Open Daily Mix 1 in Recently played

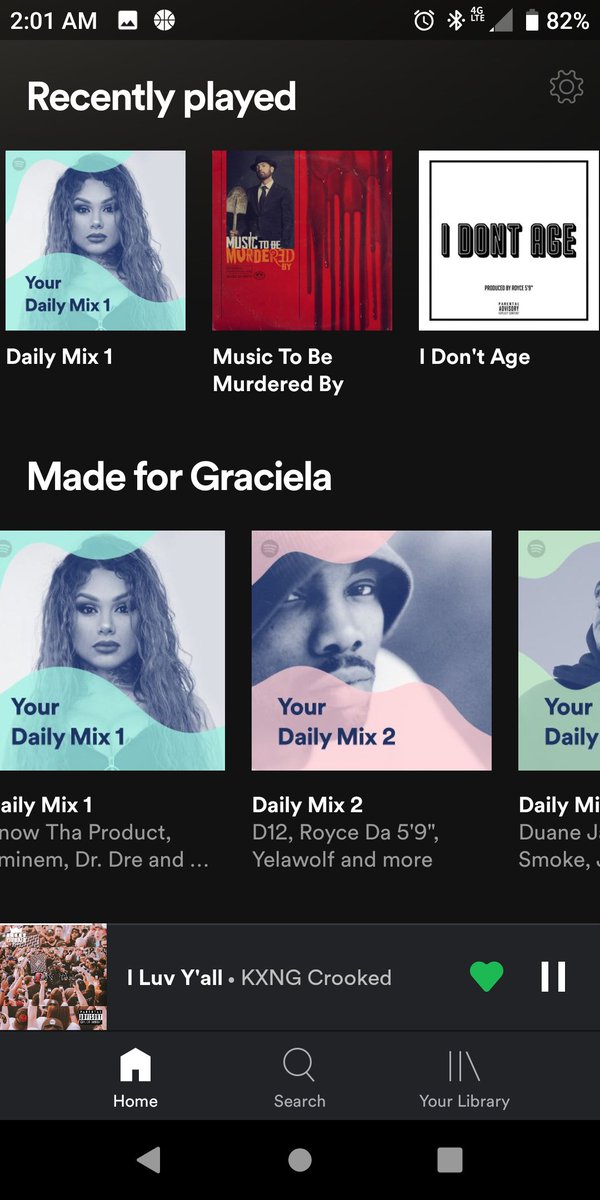tap(95, 240)
